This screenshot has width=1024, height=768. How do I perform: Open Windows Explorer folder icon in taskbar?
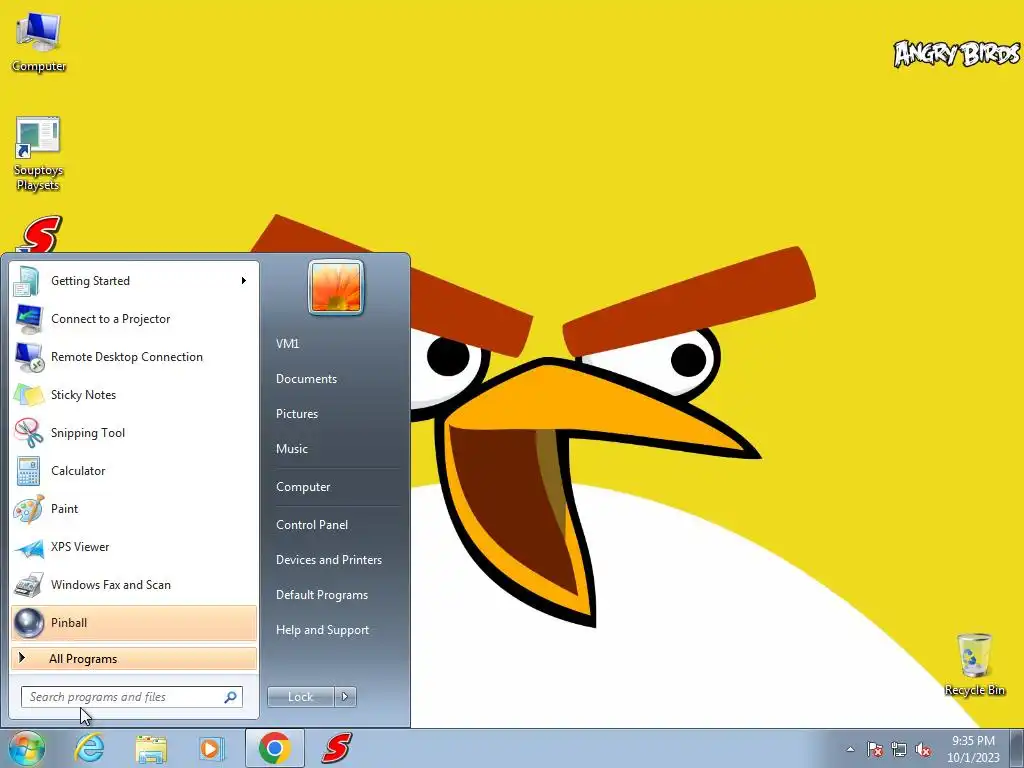(151, 748)
